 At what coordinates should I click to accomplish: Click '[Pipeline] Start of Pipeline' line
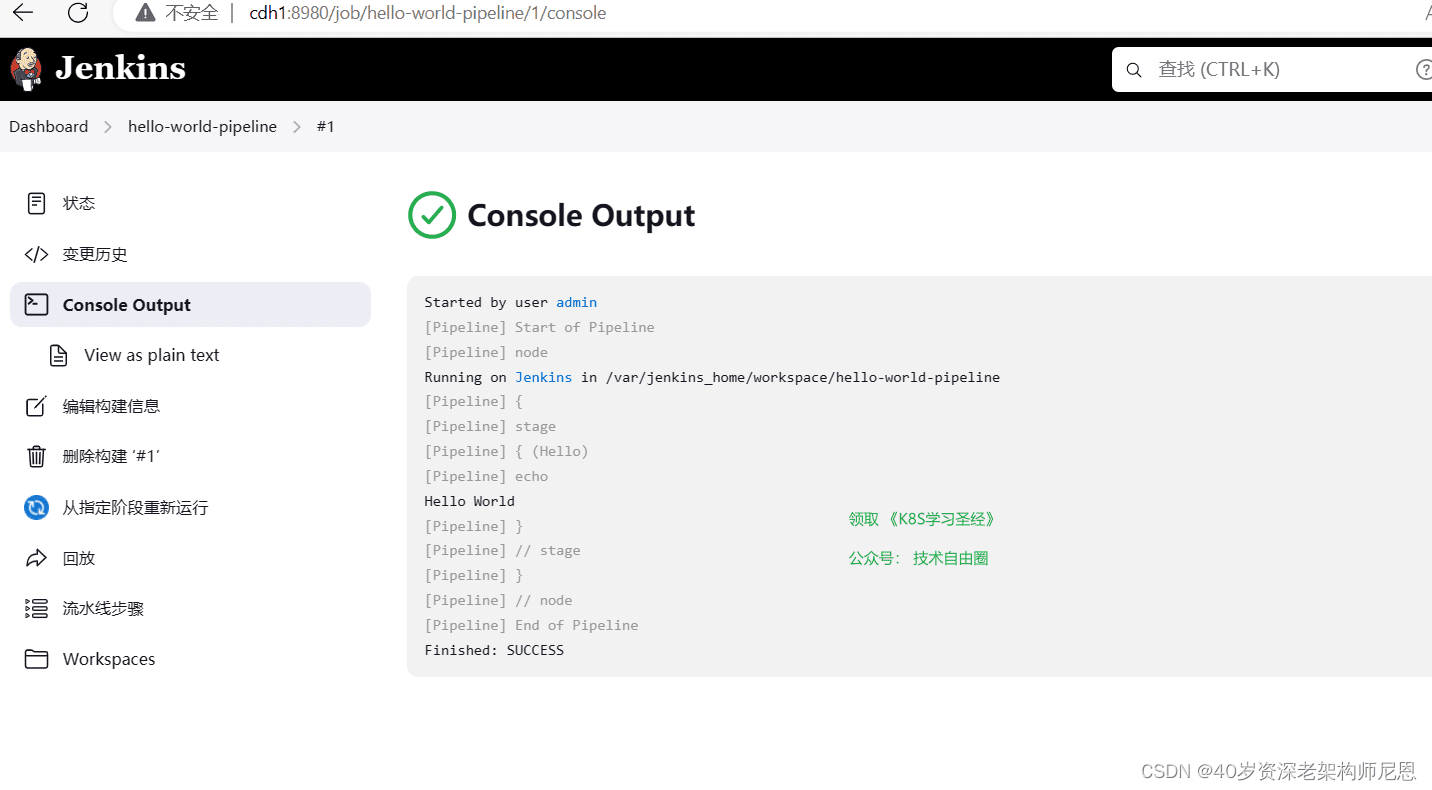540,327
